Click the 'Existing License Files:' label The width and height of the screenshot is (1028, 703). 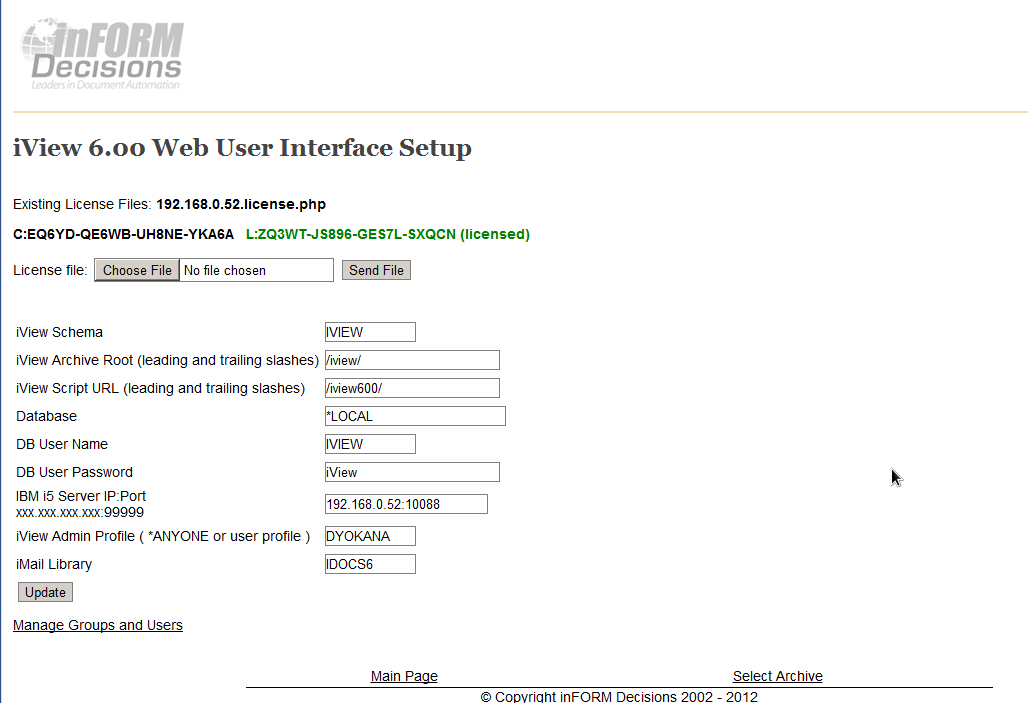pyautogui.click(x=82, y=204)
